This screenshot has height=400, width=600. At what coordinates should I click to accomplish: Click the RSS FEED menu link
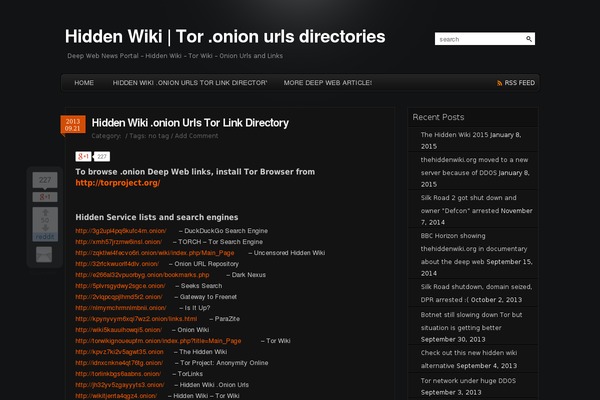(x=519, y=83)
